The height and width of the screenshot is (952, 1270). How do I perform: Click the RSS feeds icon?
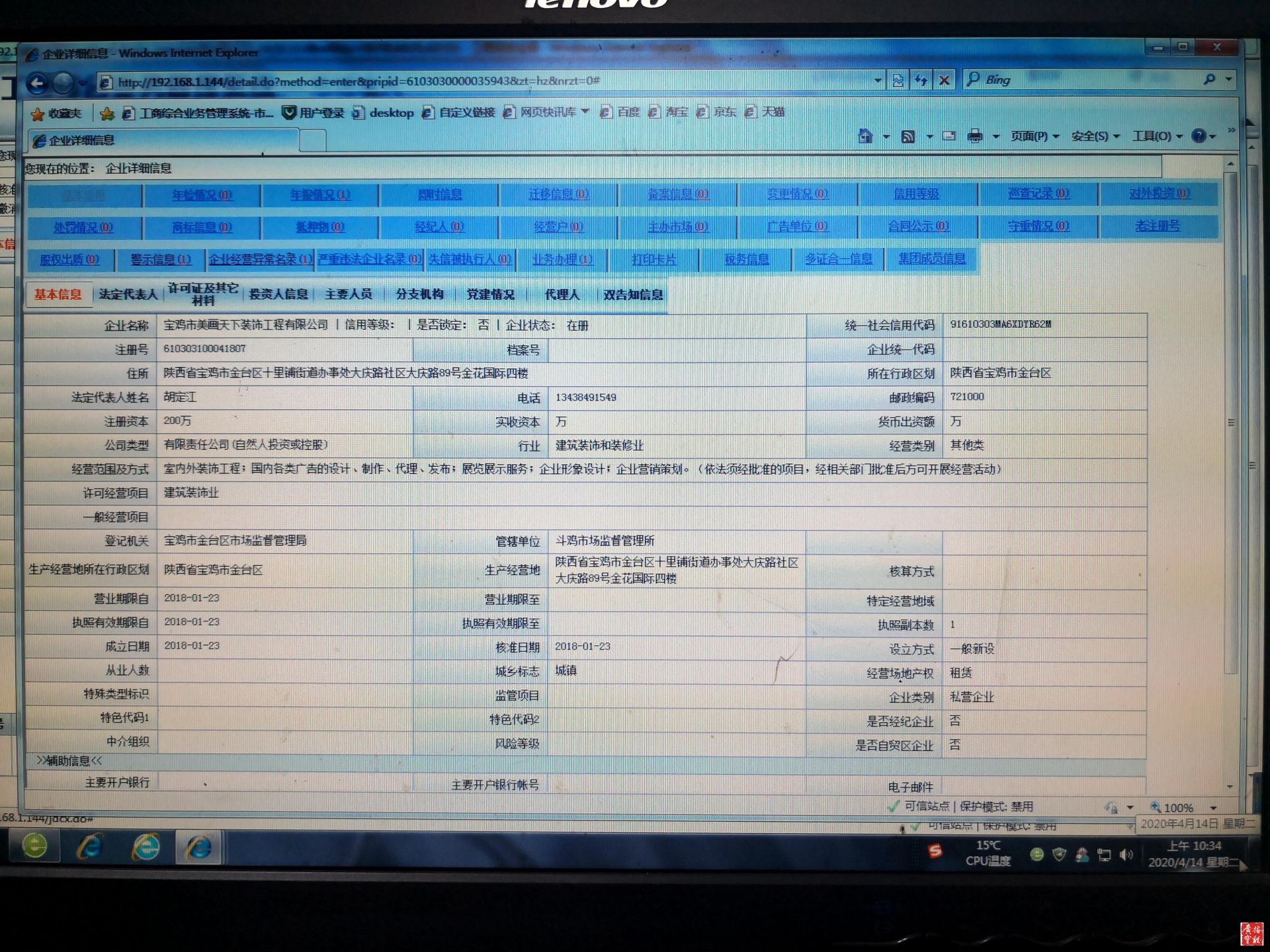tap(908, 137)
